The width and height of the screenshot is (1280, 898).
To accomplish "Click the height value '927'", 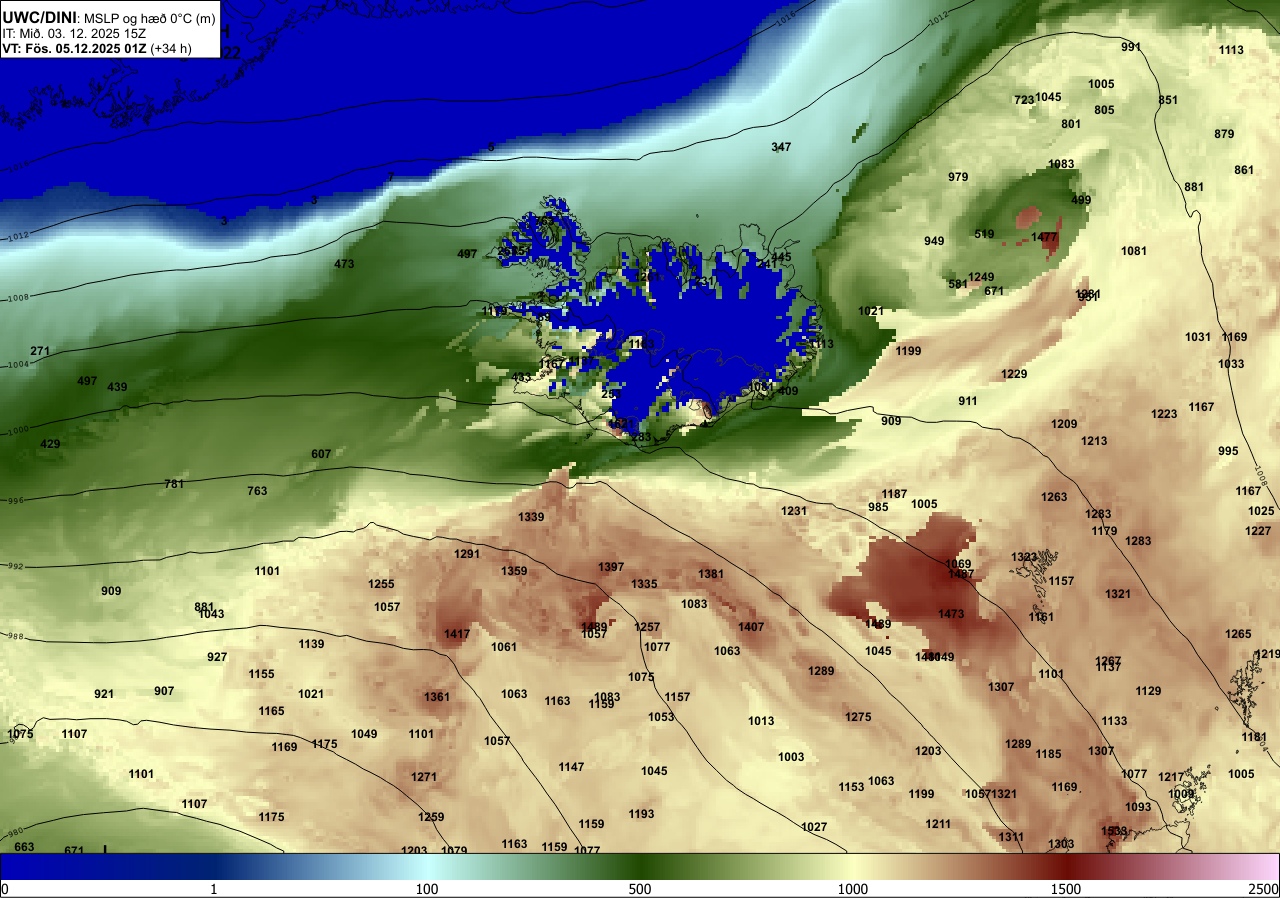I will 217,657.
